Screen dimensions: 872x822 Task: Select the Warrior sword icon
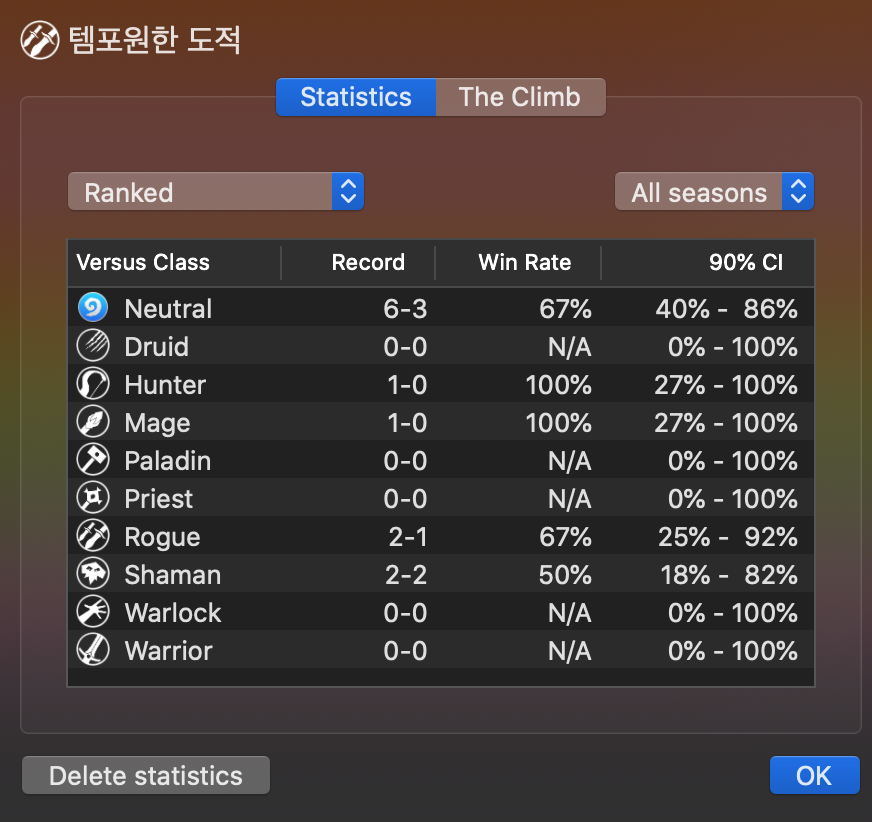tap(93, 649)
